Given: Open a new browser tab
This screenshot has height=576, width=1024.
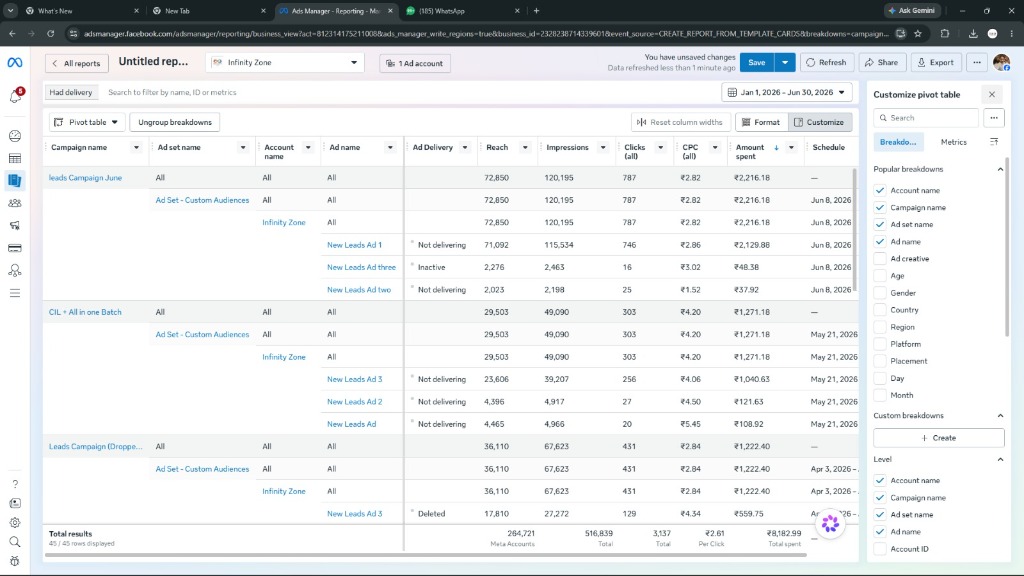Looking at the screenshot, I should [536, 10].
